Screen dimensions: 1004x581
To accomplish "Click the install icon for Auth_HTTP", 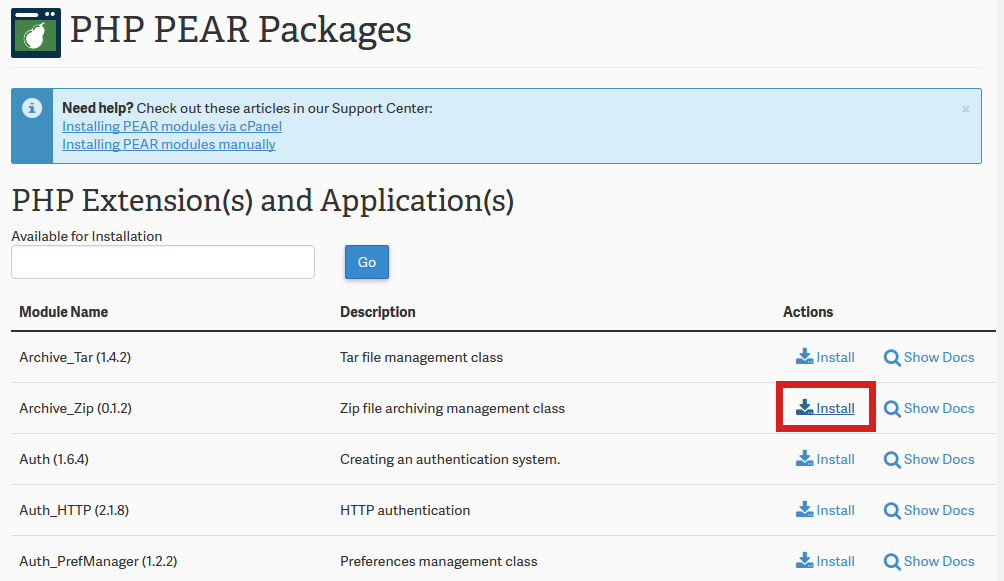I will point(805,510).
